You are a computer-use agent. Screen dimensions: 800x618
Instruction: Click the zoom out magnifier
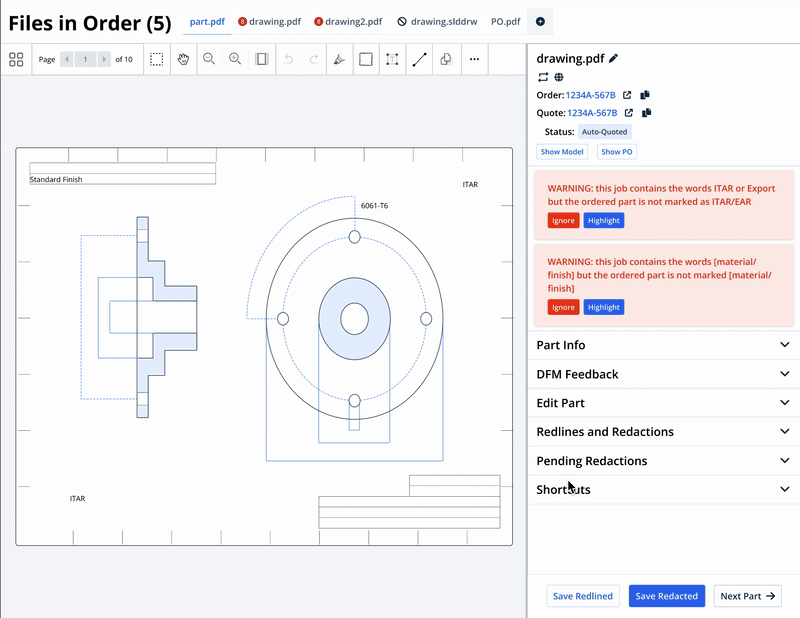(209, 59)
